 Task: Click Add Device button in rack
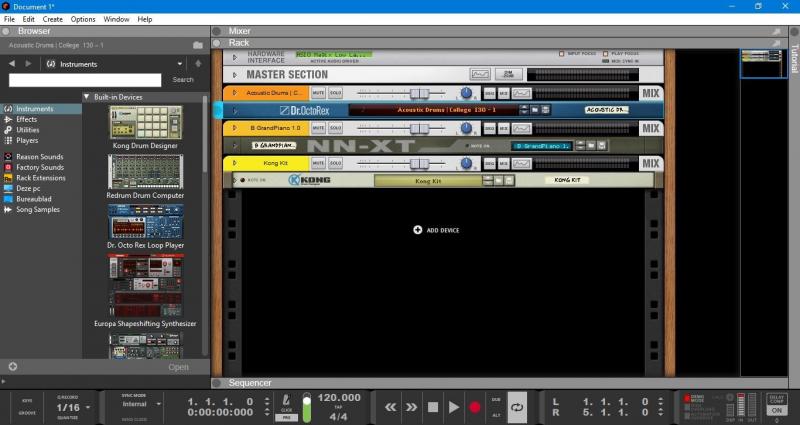[436, 230]
